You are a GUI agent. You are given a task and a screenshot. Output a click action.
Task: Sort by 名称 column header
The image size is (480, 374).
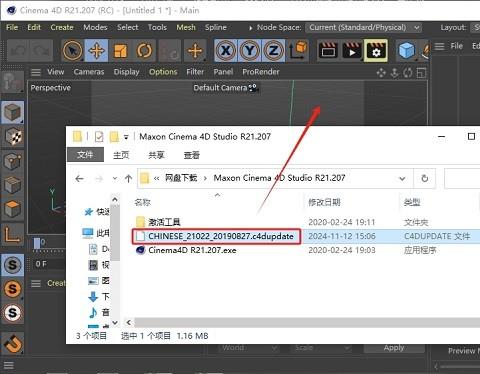point(143,202)
